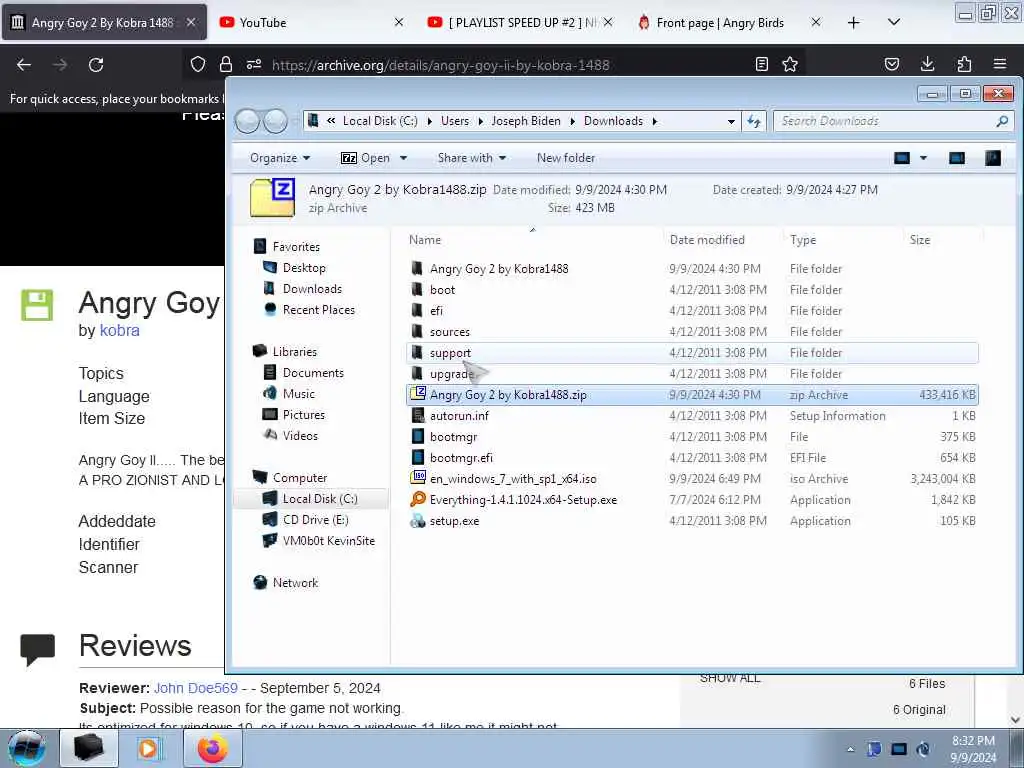Click Joseph Biden in the breadcrumb path
Image resolution: width=1024 pixels, height=768 pixels.
coord(526,121)
